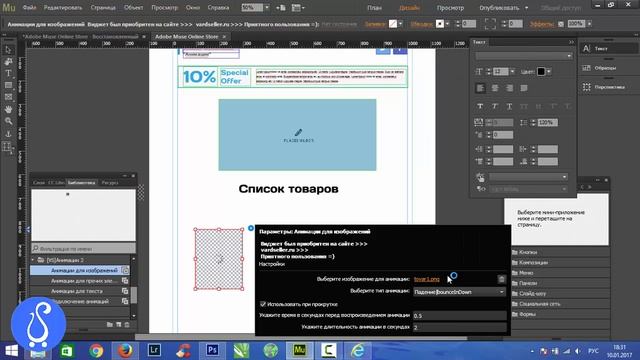Open the paragraph style dropdown in the Text panel
Screen dimensions: 640x360
coord(528,177)
